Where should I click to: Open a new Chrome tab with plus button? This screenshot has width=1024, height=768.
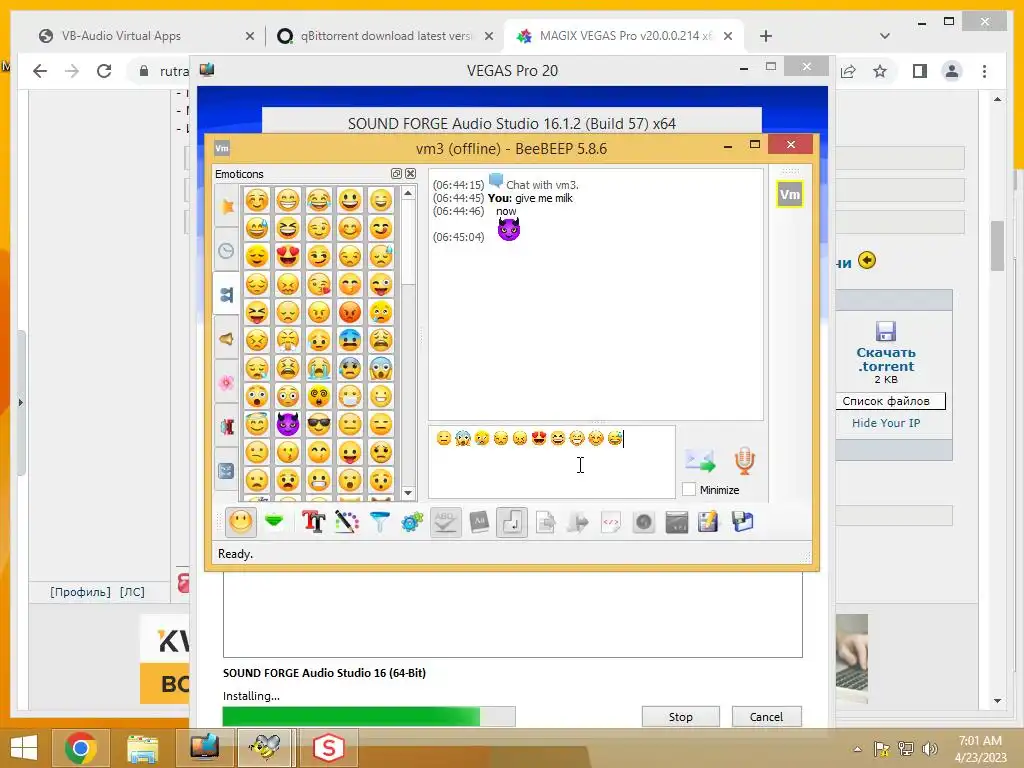tap(766, 36)
